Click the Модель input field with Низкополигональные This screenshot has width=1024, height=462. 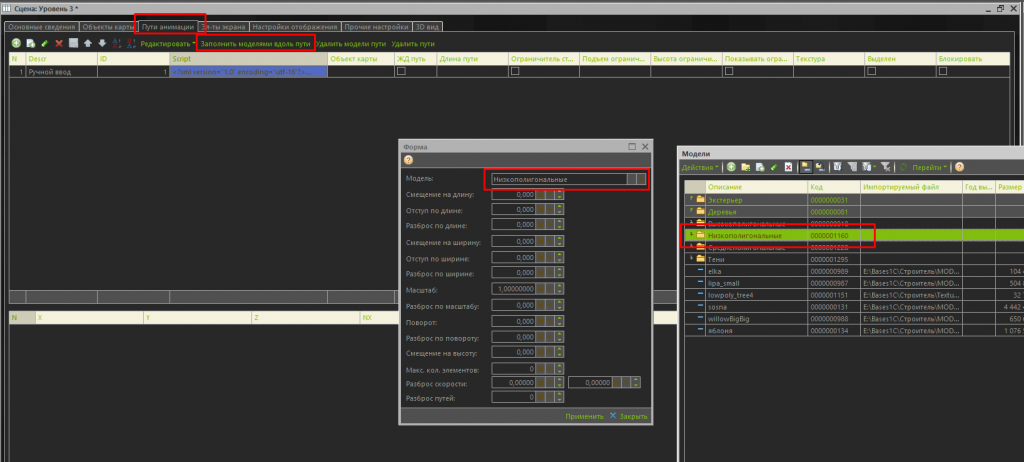[559, 179]
